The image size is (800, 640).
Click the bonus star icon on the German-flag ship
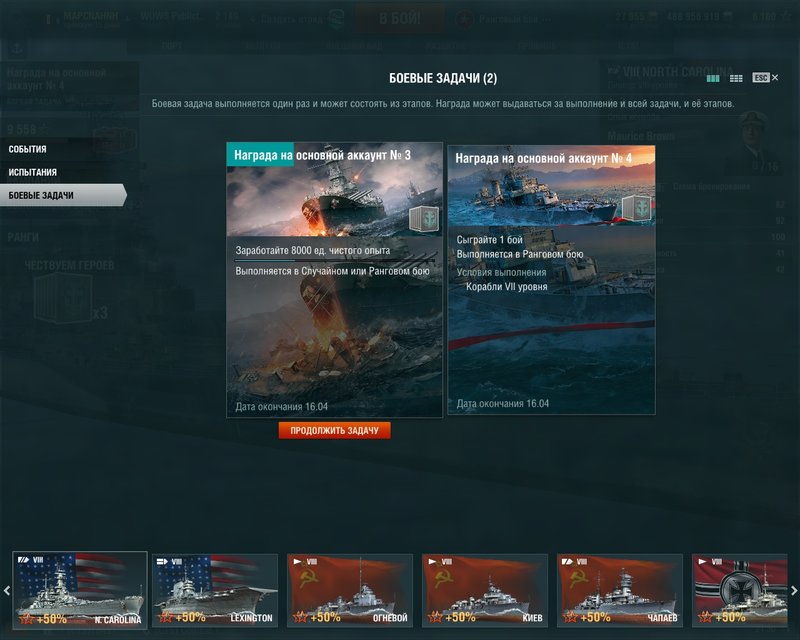pos(705,618)
